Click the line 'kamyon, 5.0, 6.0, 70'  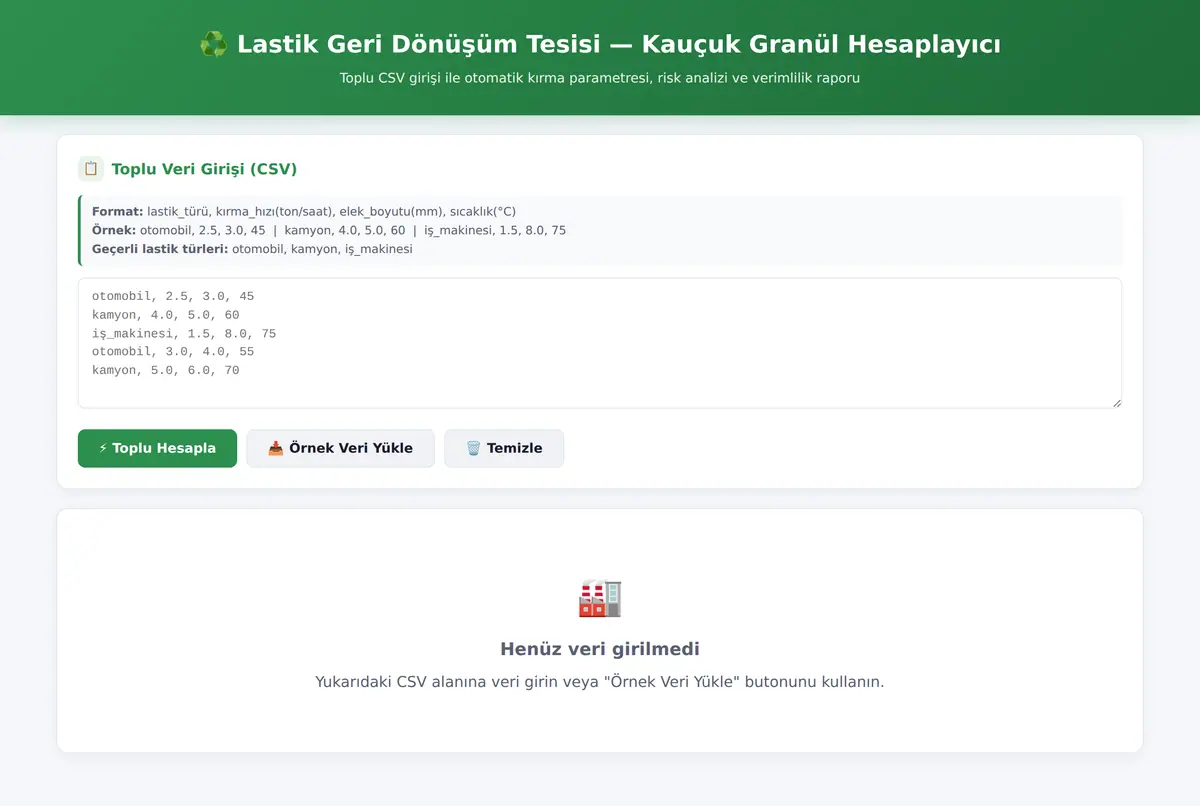[166, 370]
